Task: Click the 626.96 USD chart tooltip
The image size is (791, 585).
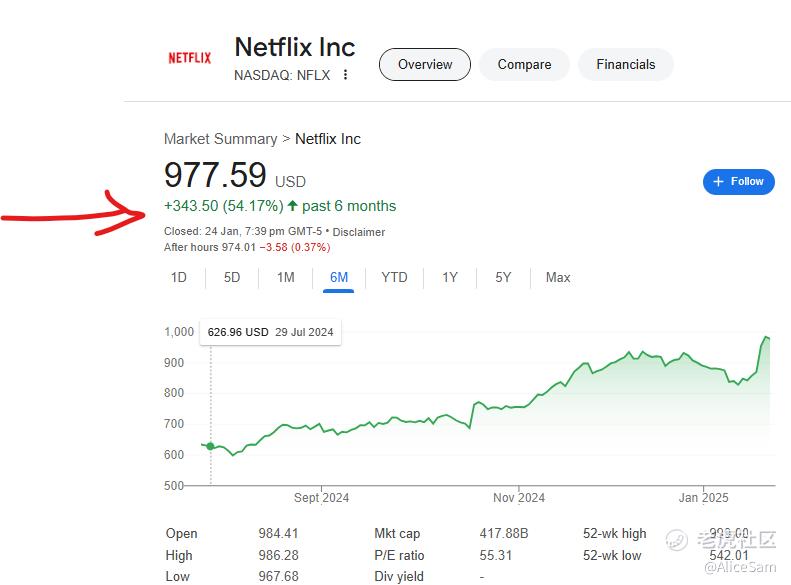Action: (x=270, y=332)
